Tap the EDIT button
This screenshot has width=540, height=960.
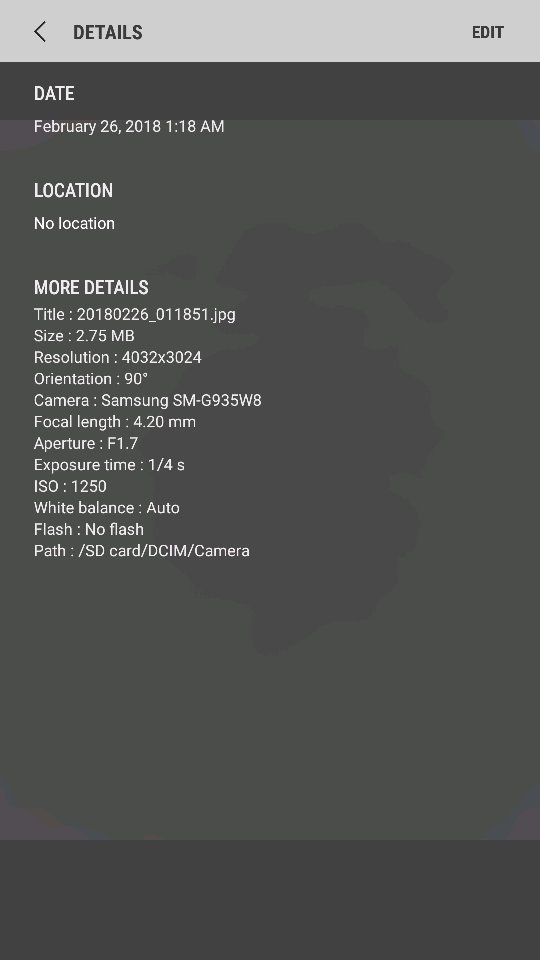tap(487, 32)
